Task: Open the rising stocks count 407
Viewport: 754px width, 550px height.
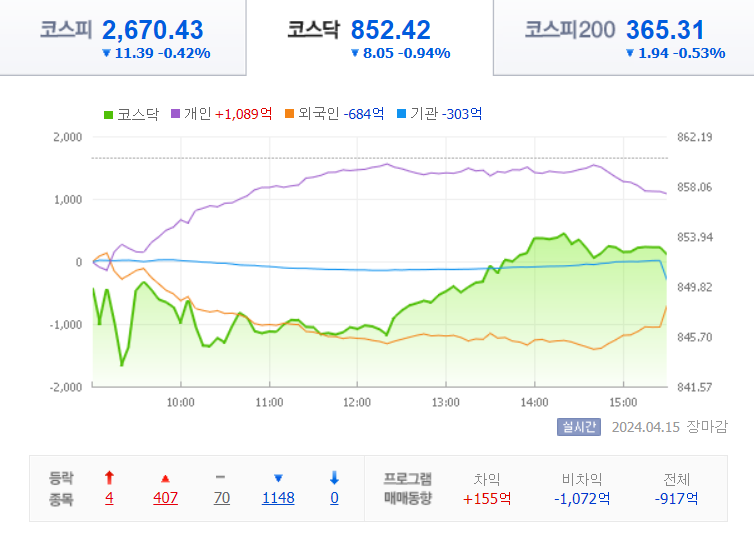Action: (165, 498)
